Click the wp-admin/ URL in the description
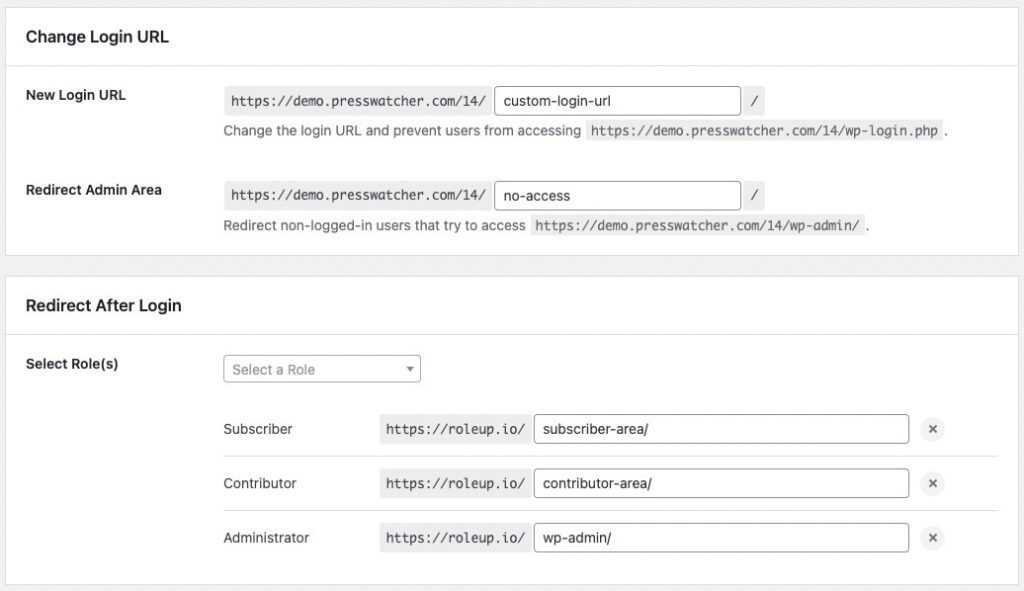 pos(697,226)
